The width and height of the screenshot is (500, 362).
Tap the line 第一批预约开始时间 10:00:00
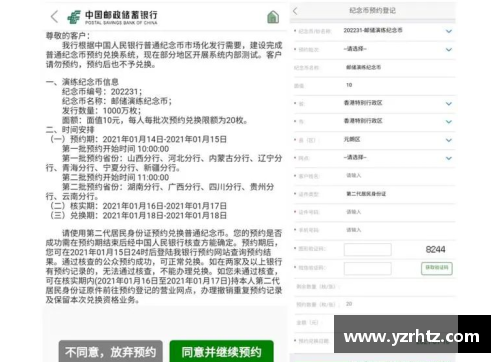point(116,149)
